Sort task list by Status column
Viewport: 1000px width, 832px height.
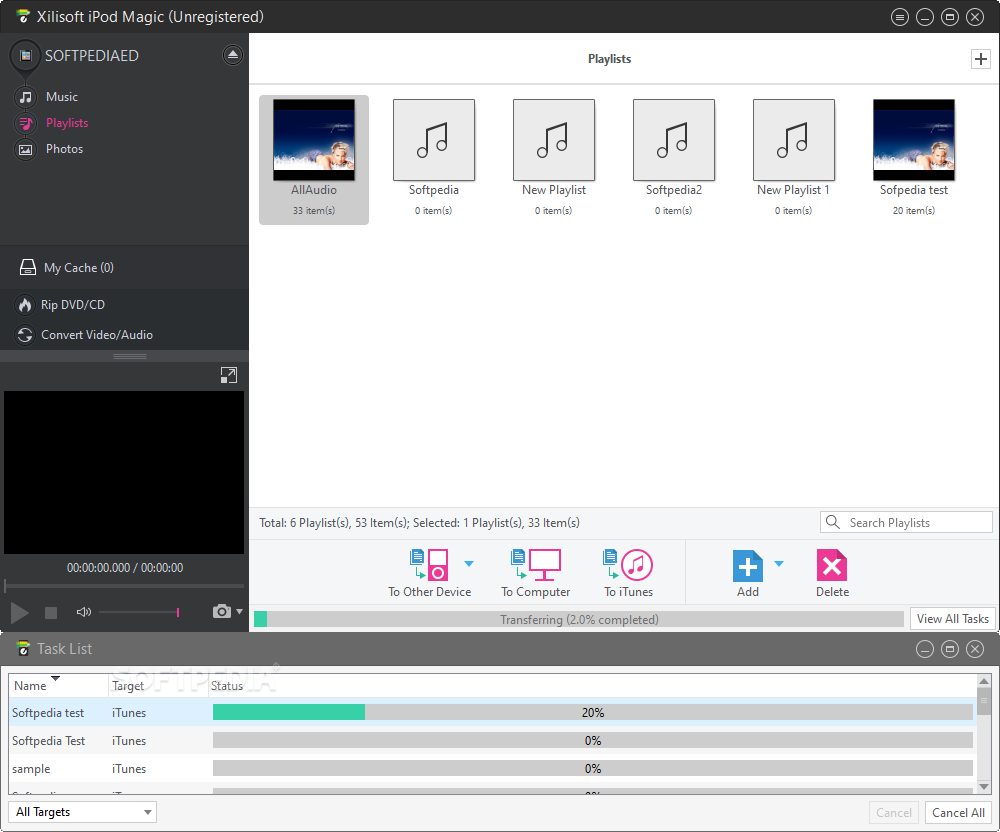click(591, 686)
